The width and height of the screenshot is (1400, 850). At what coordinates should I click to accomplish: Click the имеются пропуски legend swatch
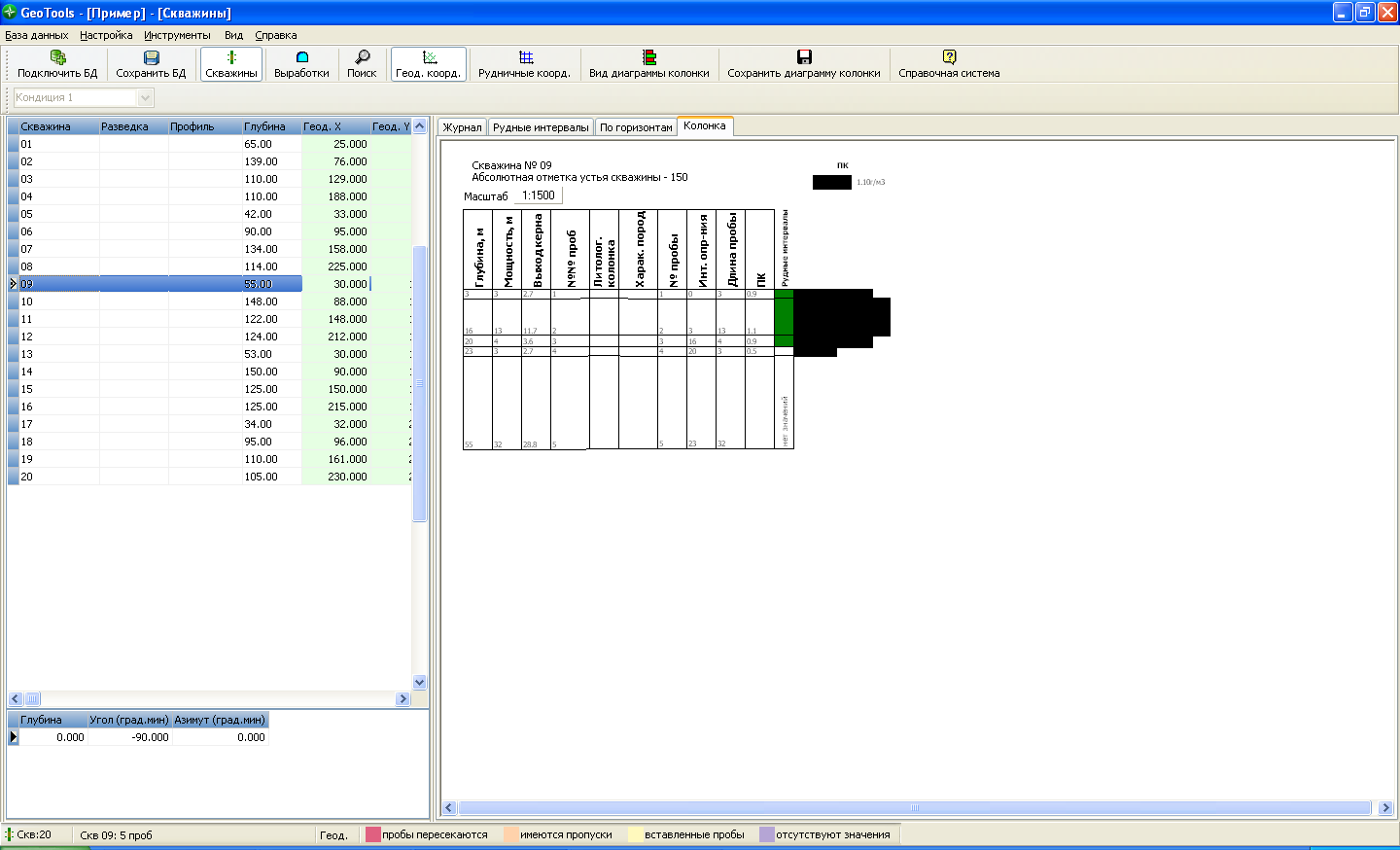pyautogui.click(x=511, y=834)
